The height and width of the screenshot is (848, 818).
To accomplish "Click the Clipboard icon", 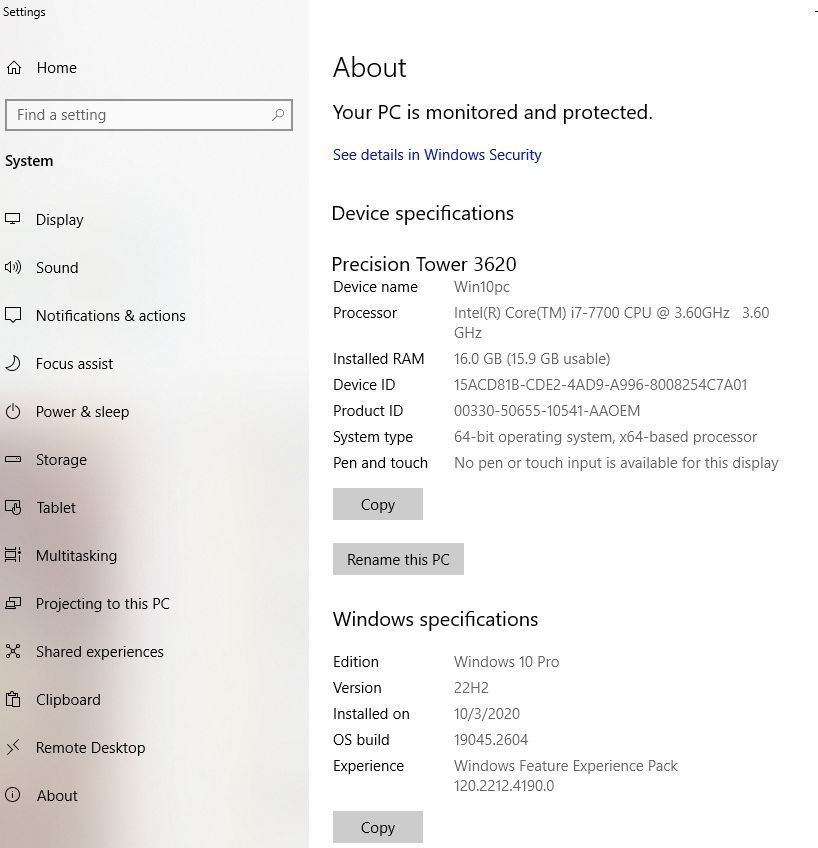I will (x=13, y=699).
